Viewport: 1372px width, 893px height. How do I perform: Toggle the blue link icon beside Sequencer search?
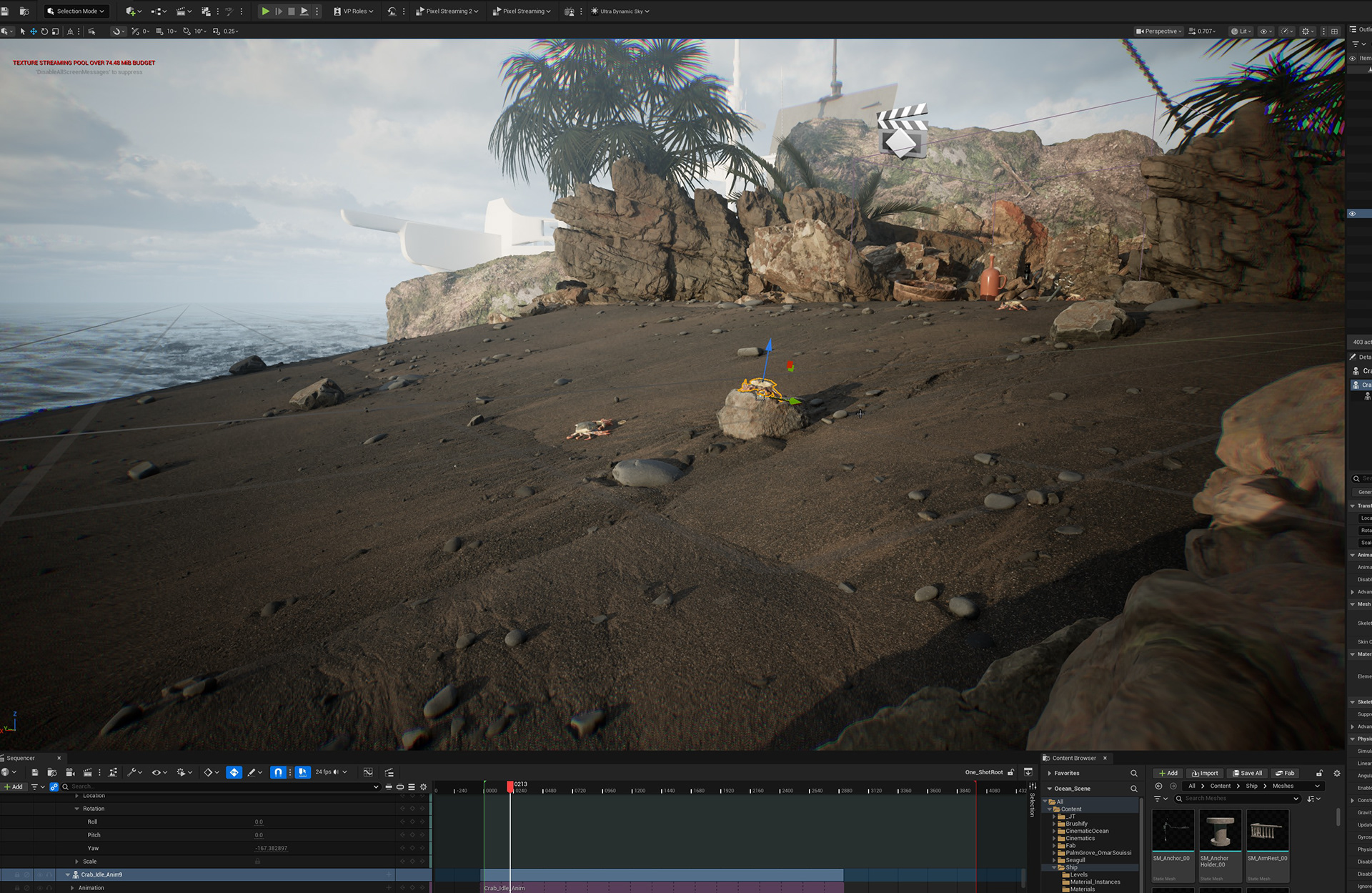coord(54,786)
